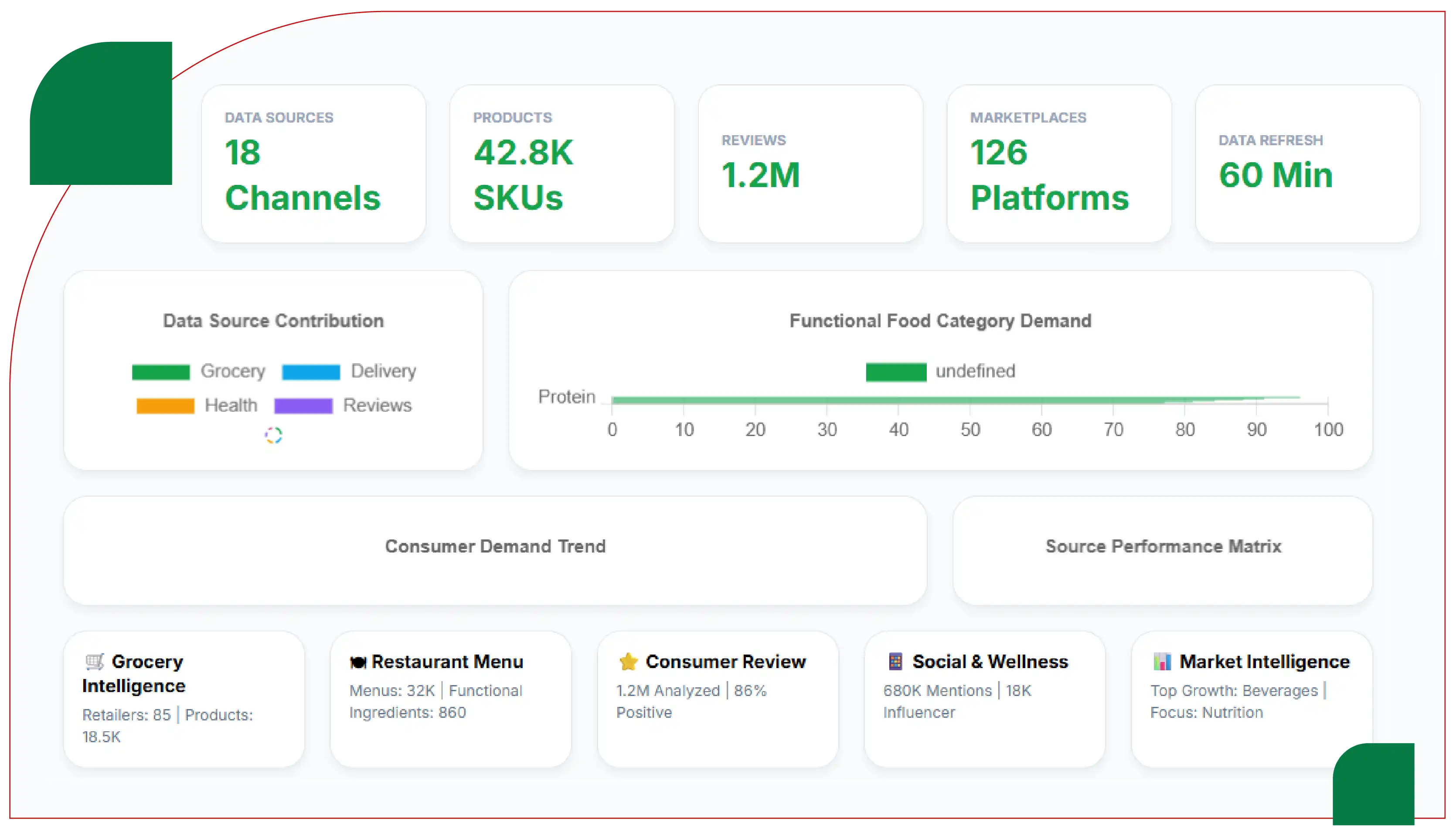This screenshot has height=829, width=1456.
Task: Open the Marketplaces 126 Platforms card
Action: 1059,164
